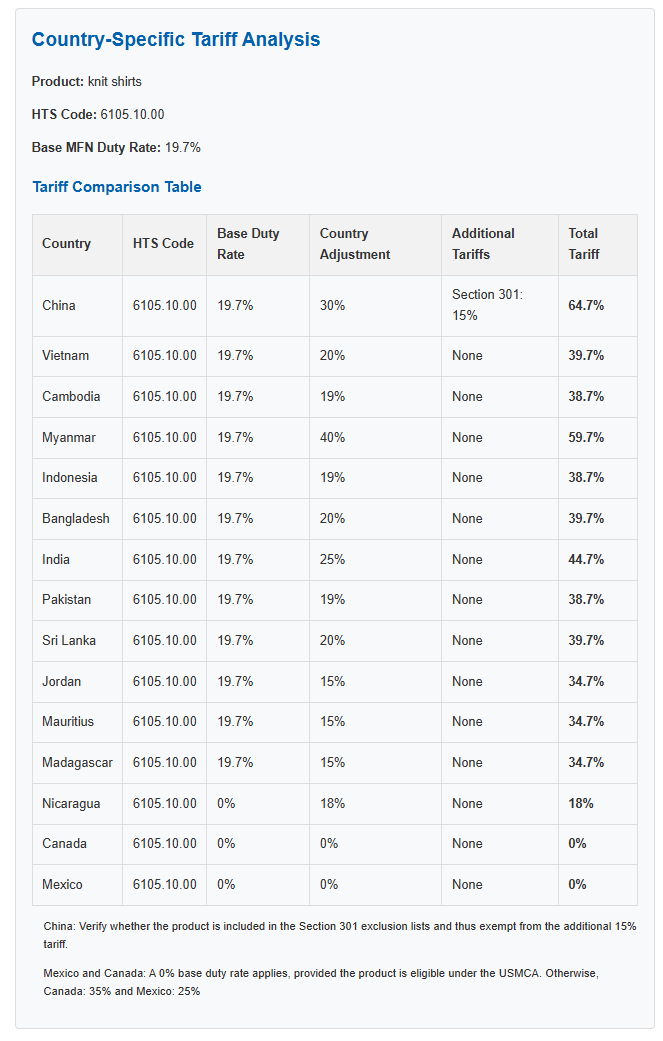Click the Total Tariff column header
Image resolution: width=663 pixels, height=1041 pixels.
(x=597, y=244)
